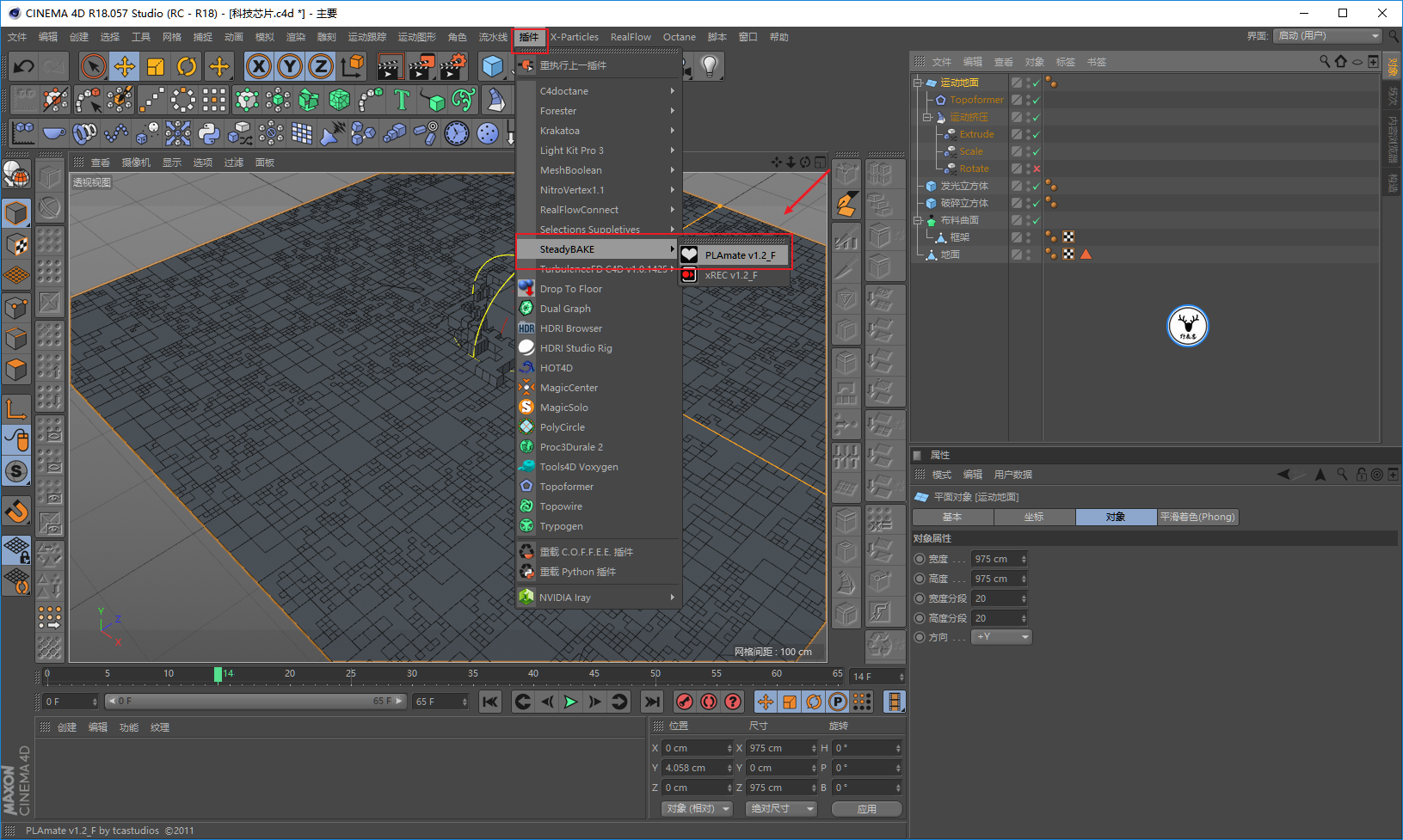
Task: Click the magnet snap icon in left palette
Action: [16, 512]
